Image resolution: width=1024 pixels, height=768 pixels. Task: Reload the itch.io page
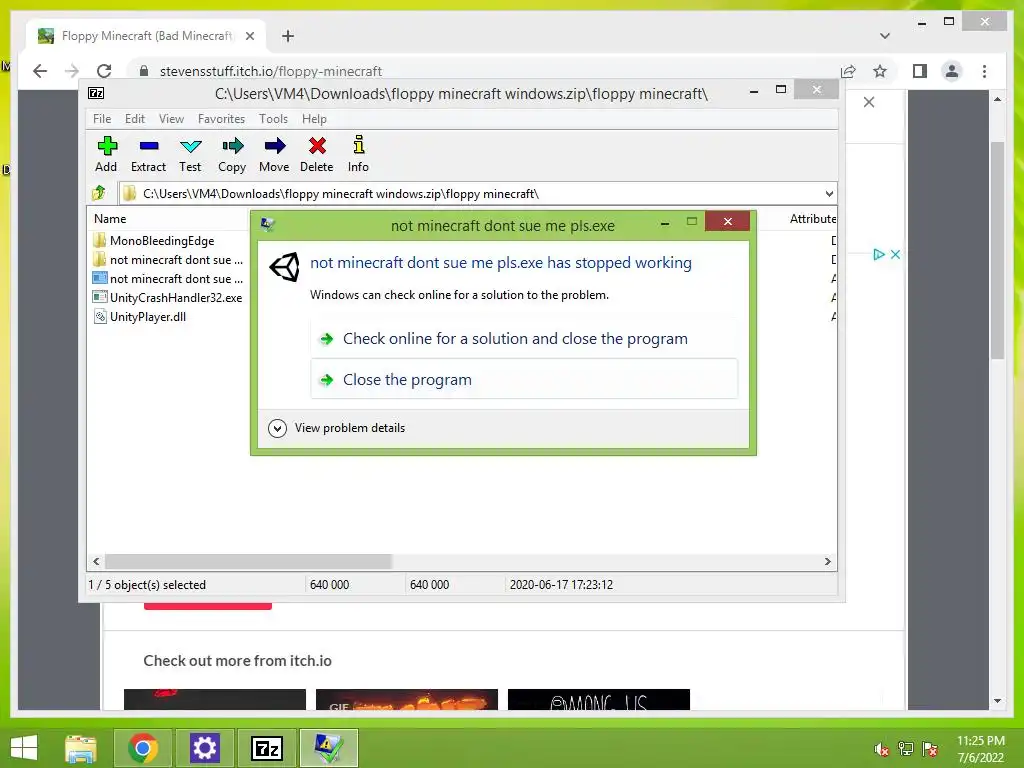104,71
